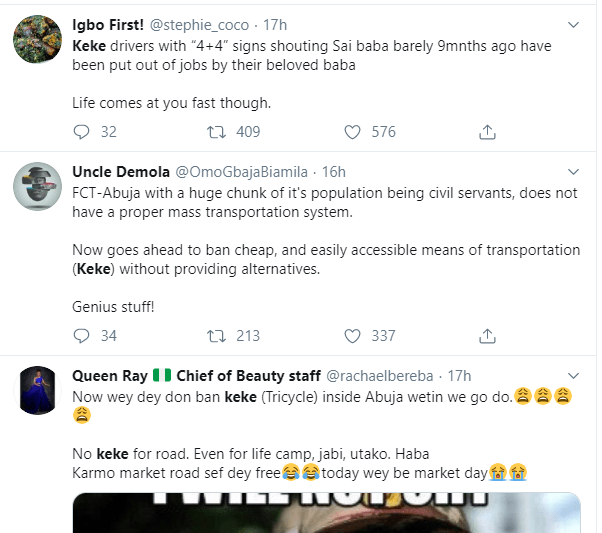Share Uncle Demola's tweet
Image resolution: width=602 pixels, height=533 pixels.
[x=488, y=336]
